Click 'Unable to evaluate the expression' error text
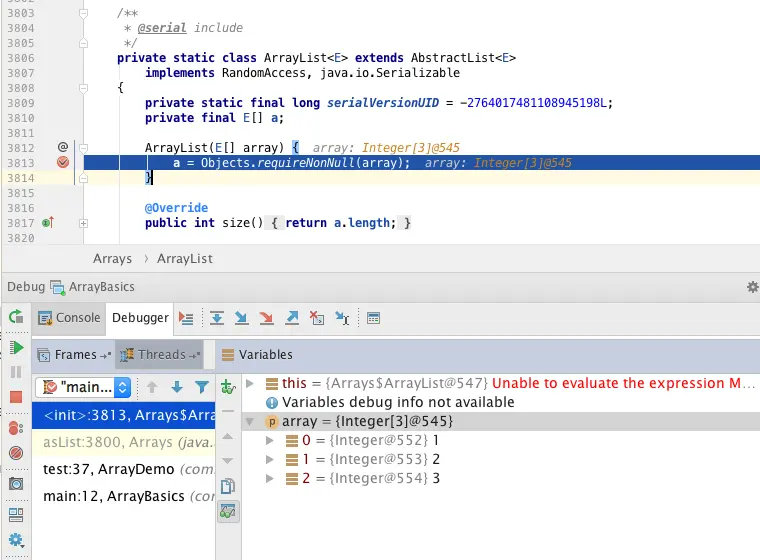Image resolution: width=760 pixels, height=560 pixels. pos(623,384)
